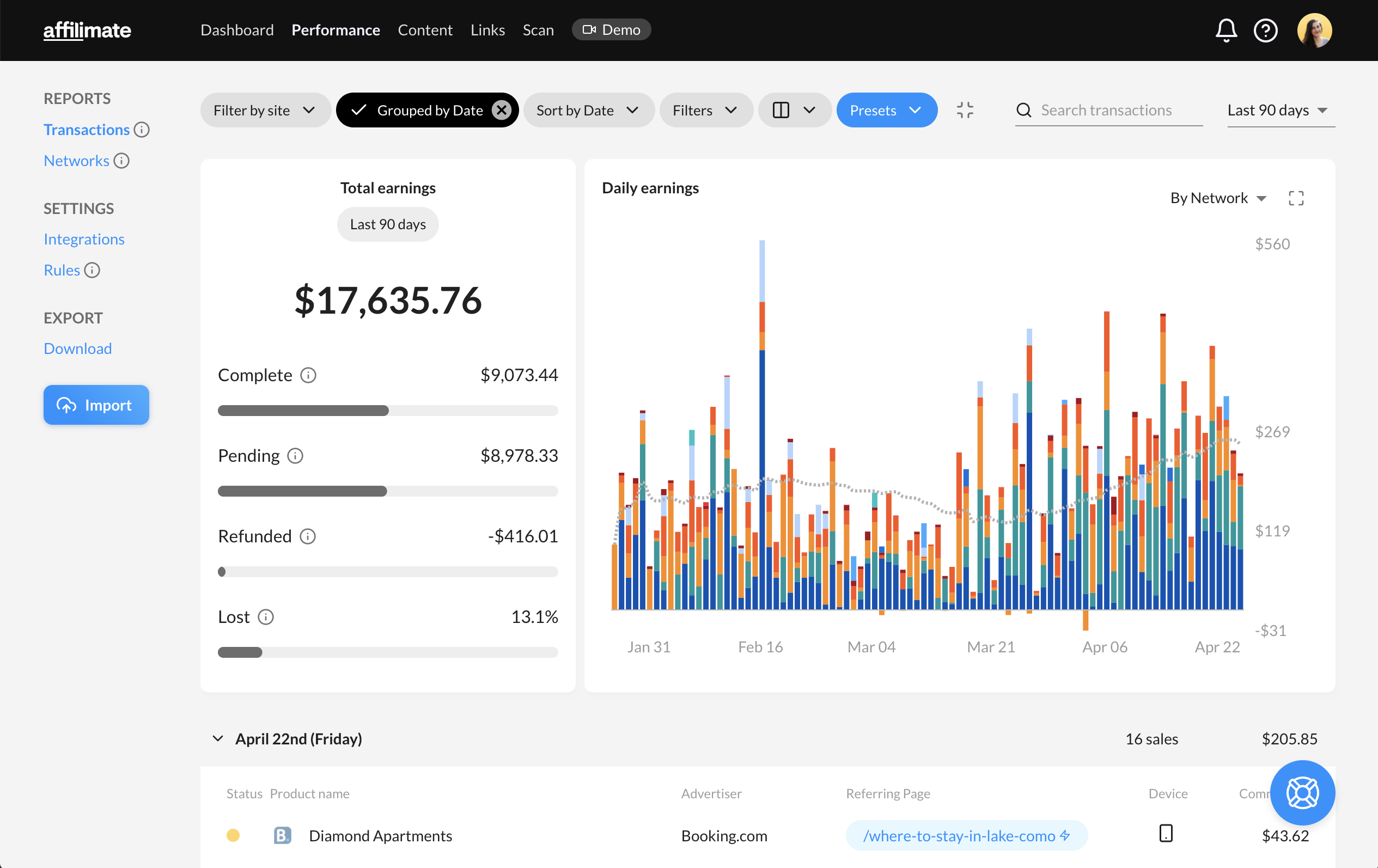1378x868 pixels.
Task: Click the search transactions magnifier icon
Action: point(1024,110)
